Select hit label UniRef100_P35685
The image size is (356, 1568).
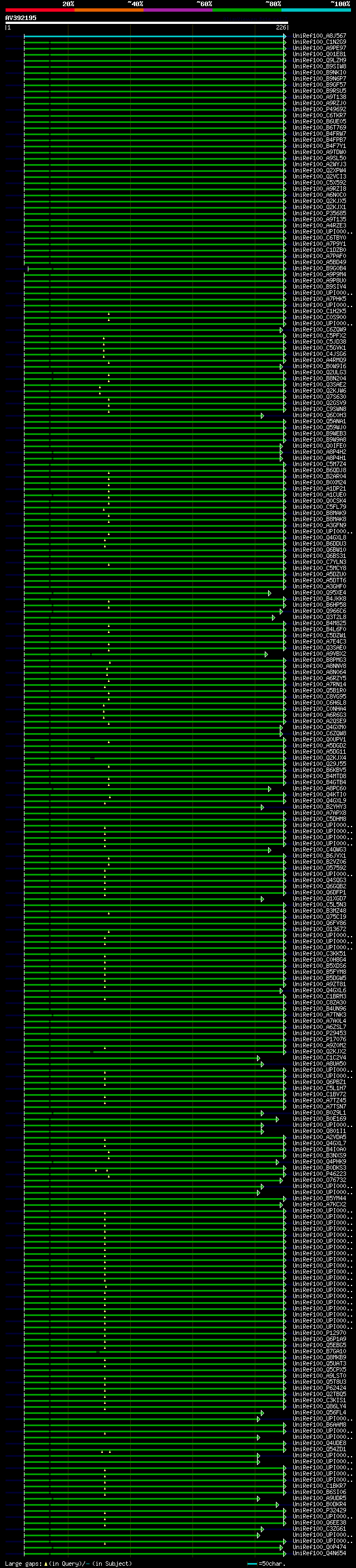pos(319,213)
